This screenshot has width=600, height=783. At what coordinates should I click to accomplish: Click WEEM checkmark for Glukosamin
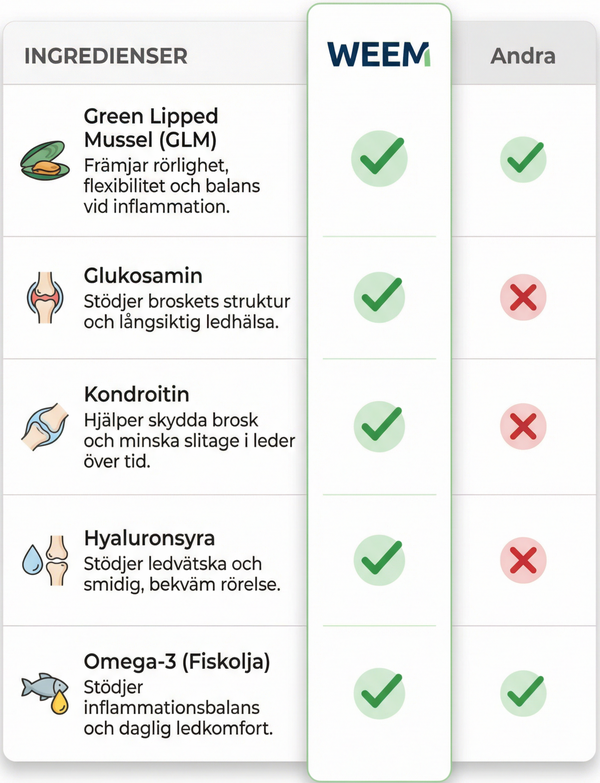pyautogui.click(x=380, y=296)
